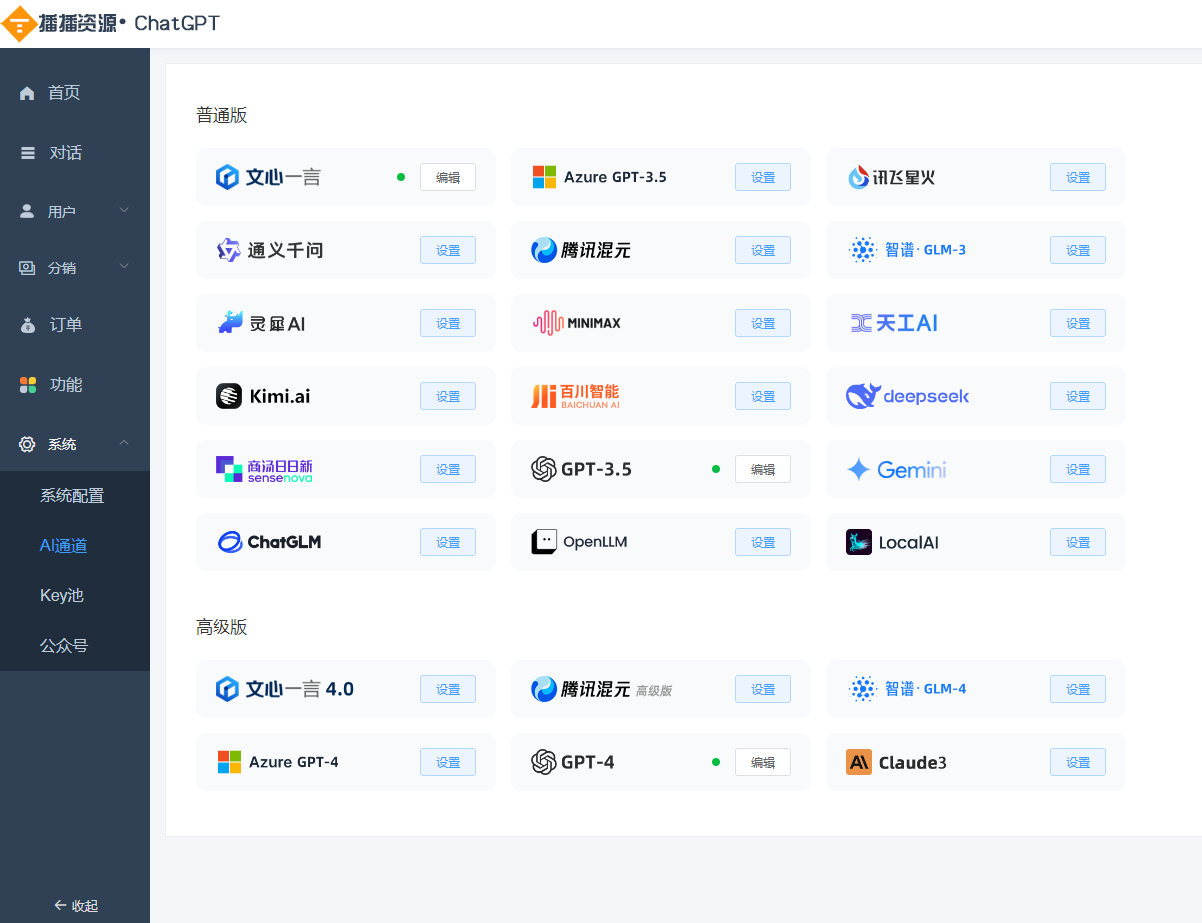Click 编辑 button for 文心一言

448,177
